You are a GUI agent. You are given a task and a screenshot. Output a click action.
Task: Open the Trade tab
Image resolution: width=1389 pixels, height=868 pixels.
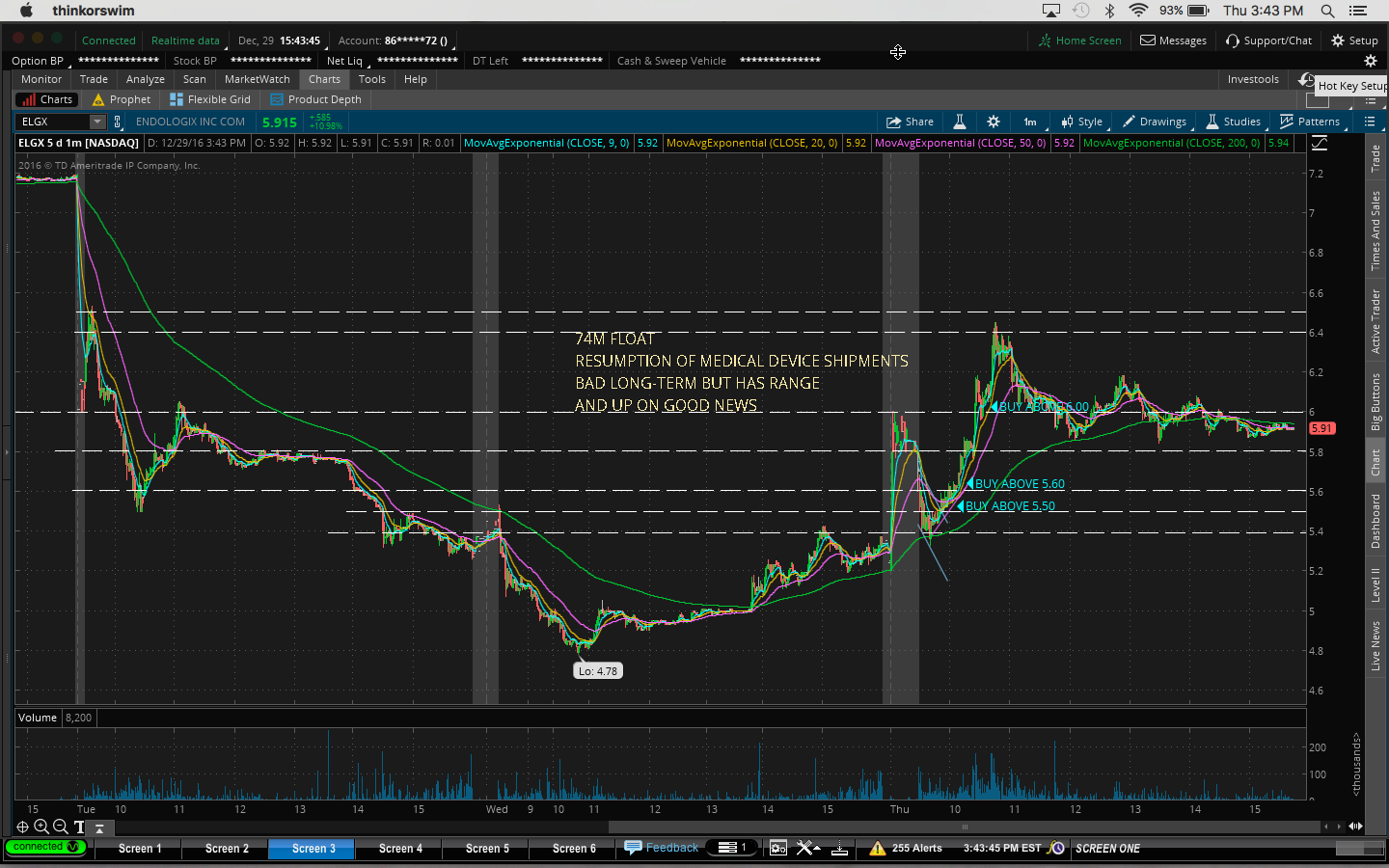point(94,79)
